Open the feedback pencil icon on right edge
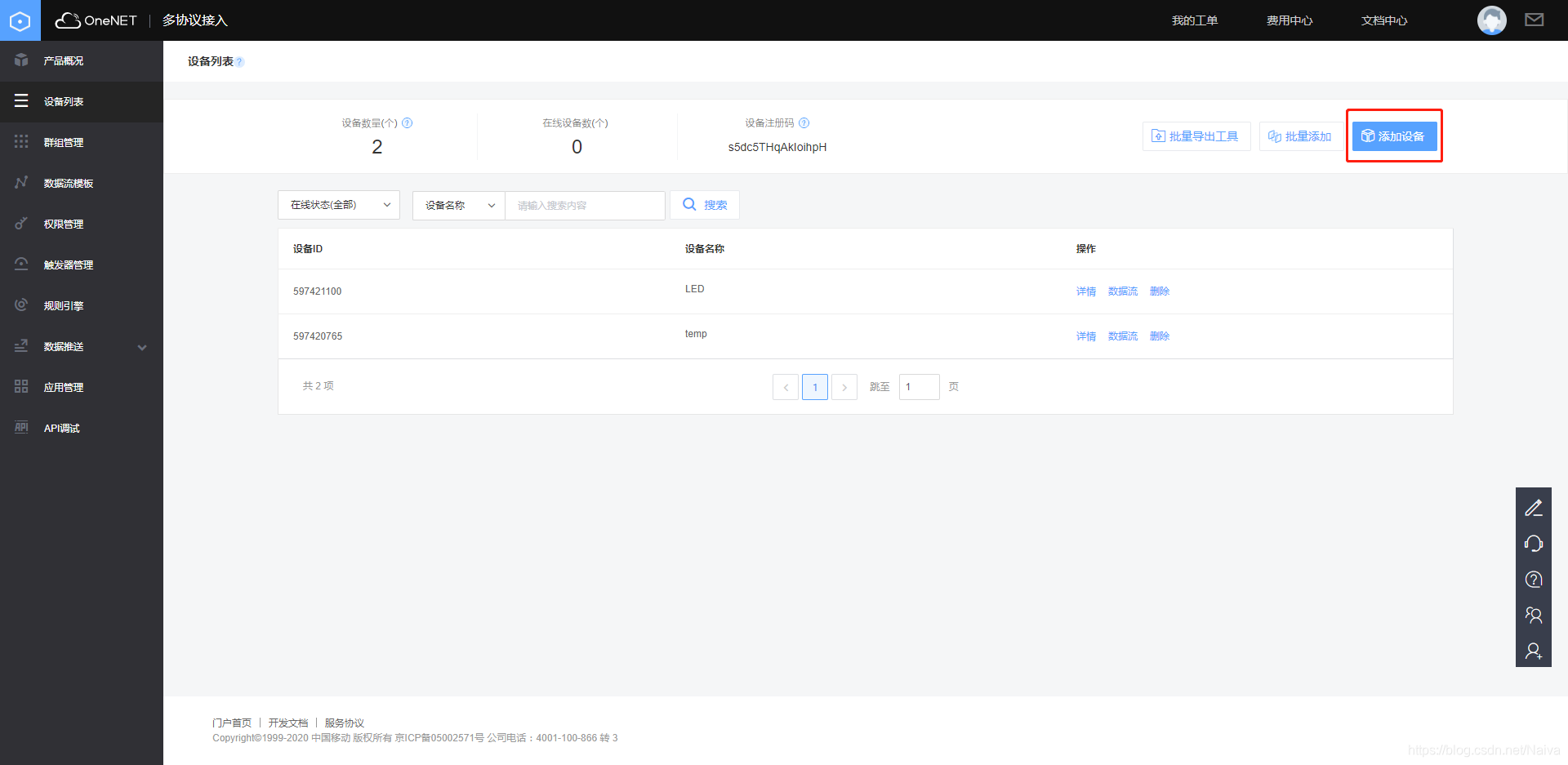The height and width of the screenshot is (765, 1568). (1534, 507)
